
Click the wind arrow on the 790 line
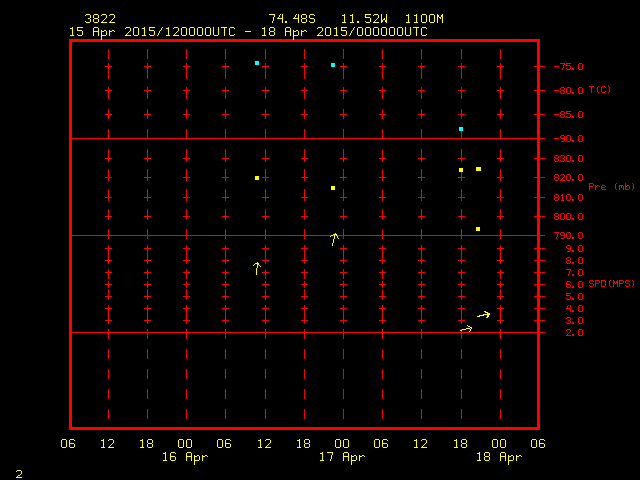tap(335, 238)
